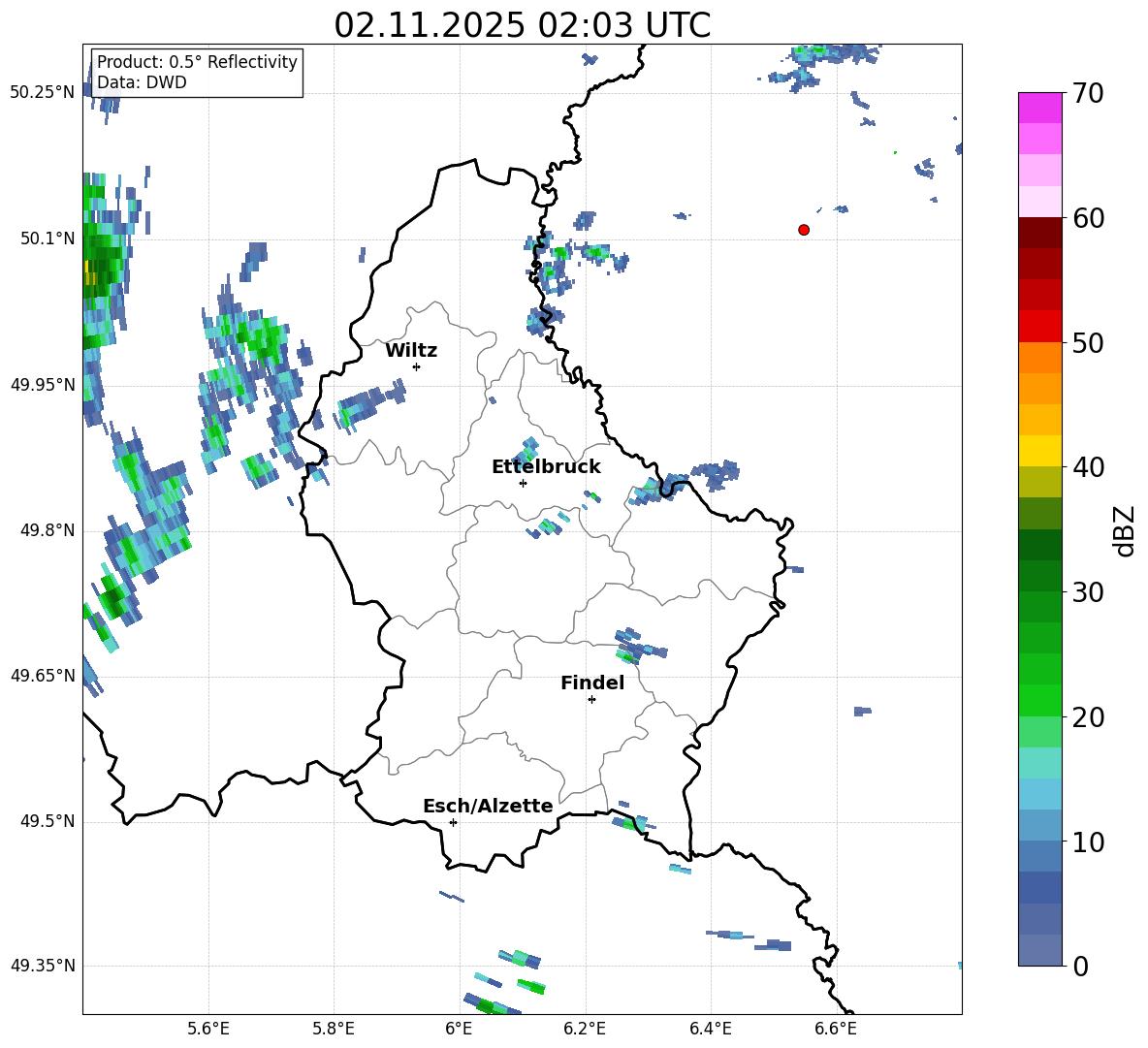Click the red dot radar site marker

[x=804, y=230]
